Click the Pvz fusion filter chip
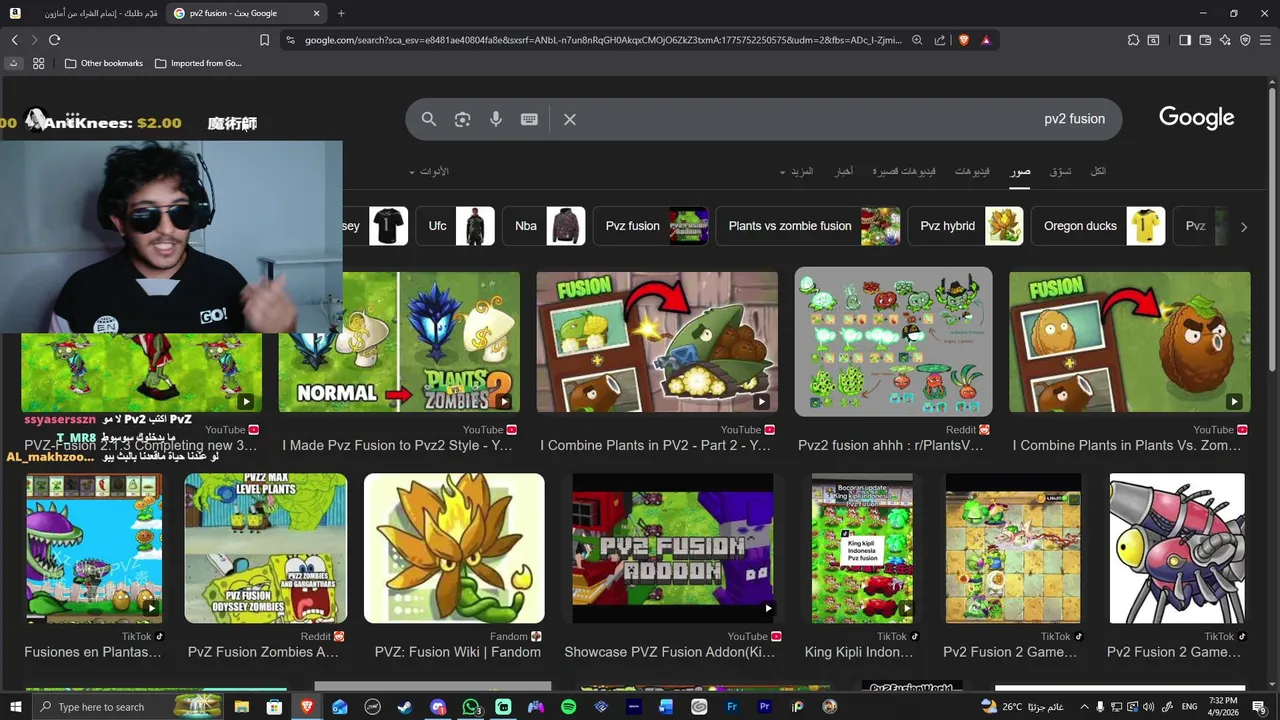Image resolution: width=1280 pixels, height=720 pixels. [651, 226]
